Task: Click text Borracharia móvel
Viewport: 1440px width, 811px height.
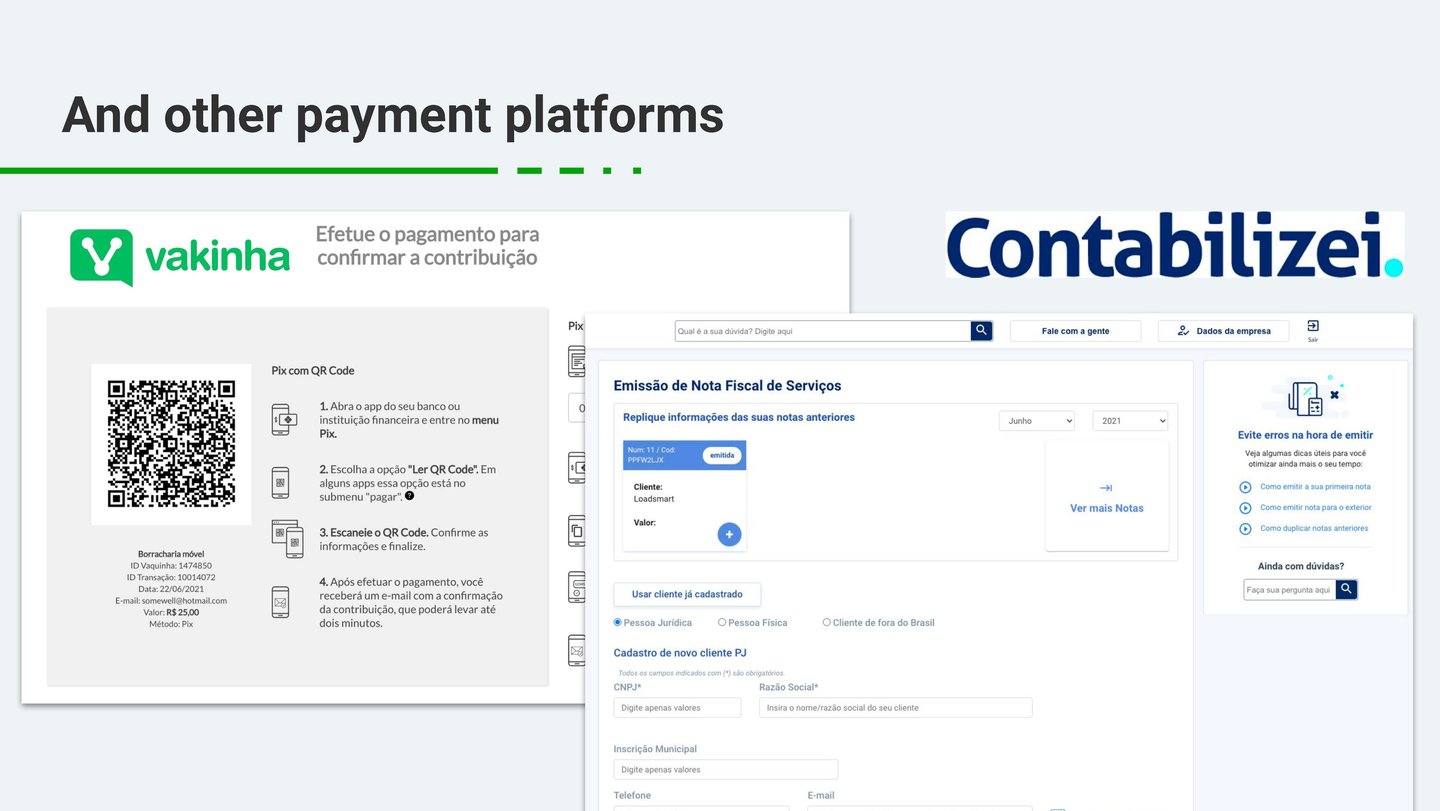Action: (x=171, y=553)
